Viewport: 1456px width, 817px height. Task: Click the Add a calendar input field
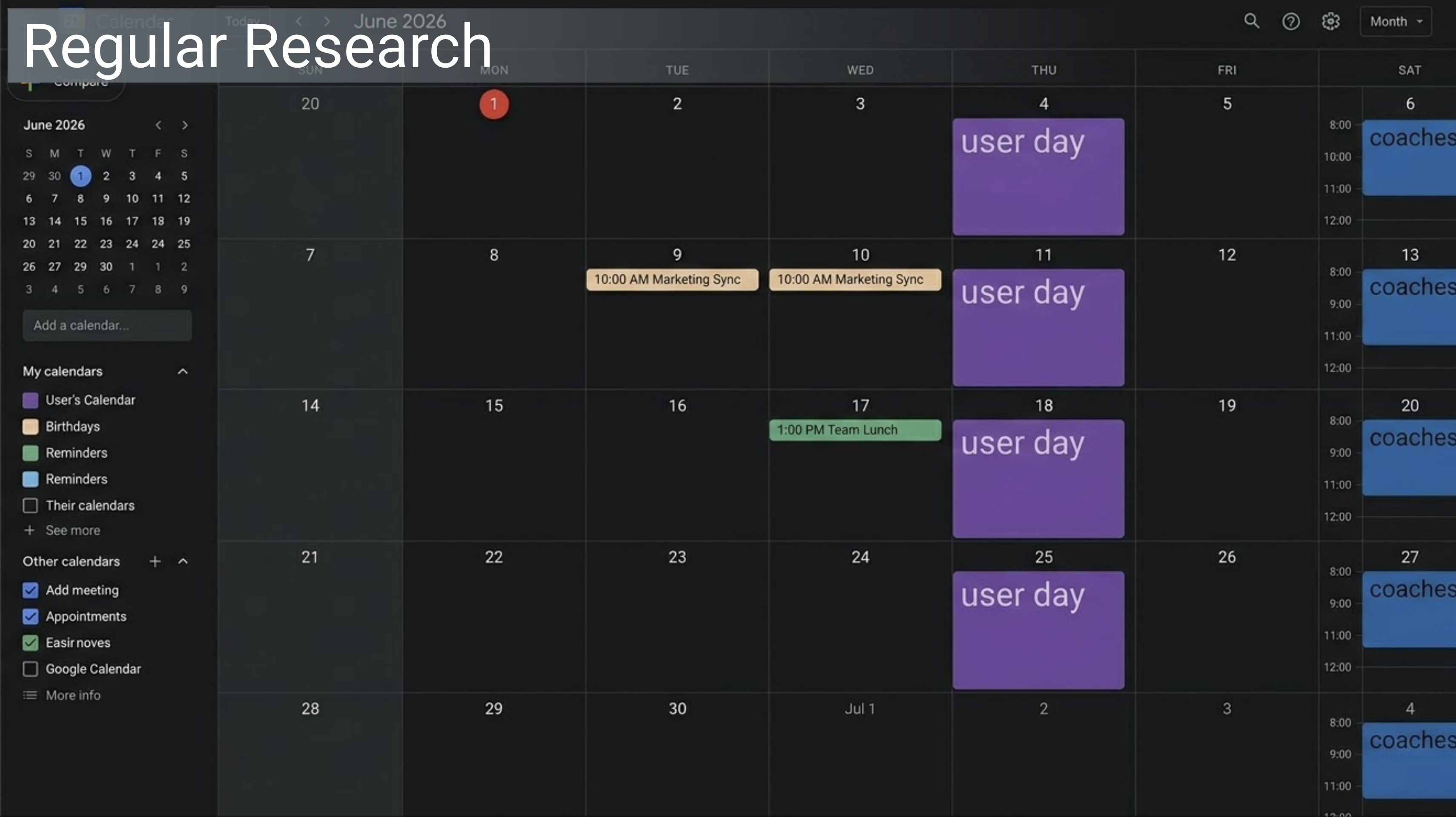[x=107, y=325]
